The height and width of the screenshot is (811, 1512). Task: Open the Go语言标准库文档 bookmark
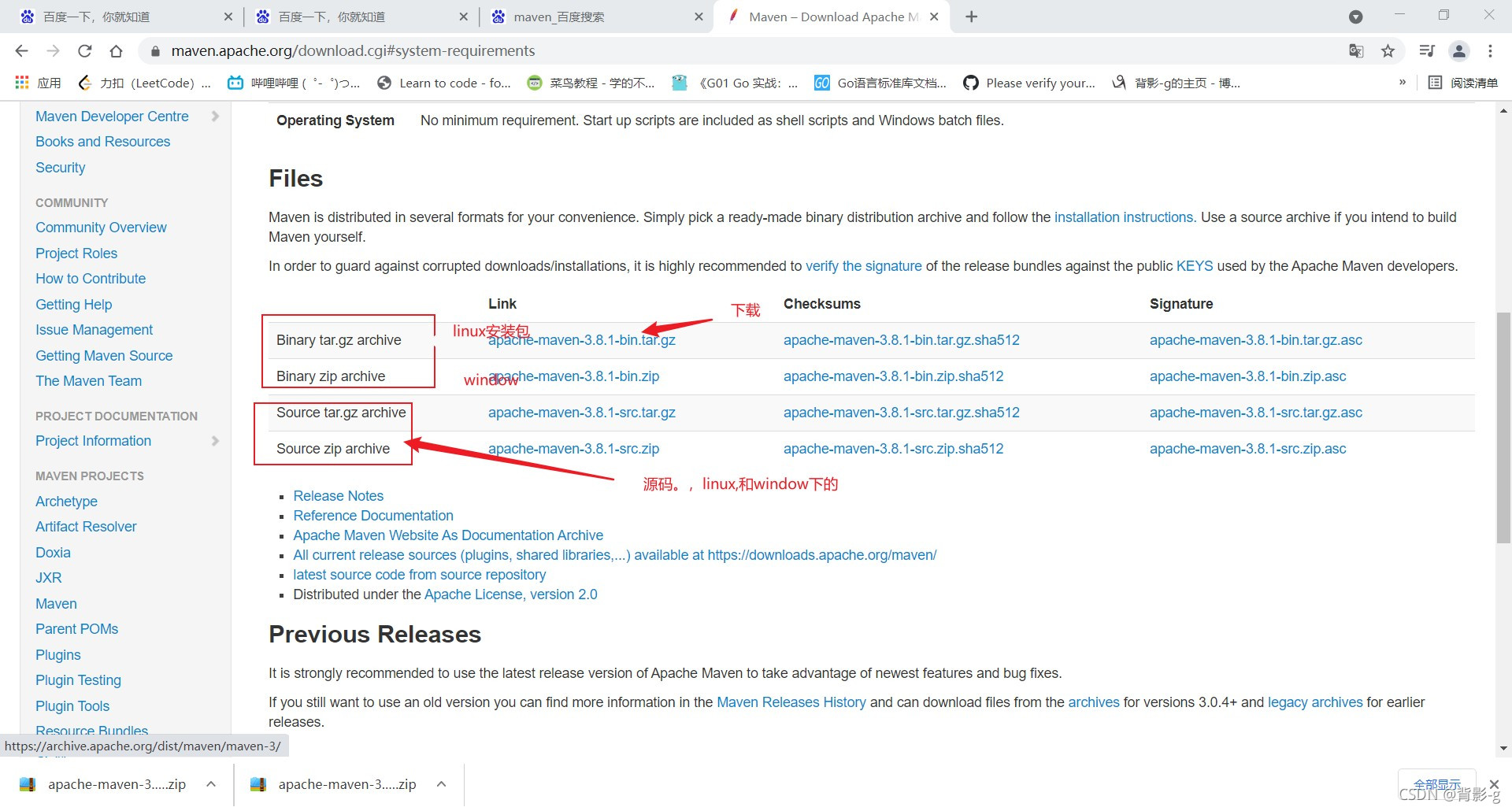coord(880,83)
